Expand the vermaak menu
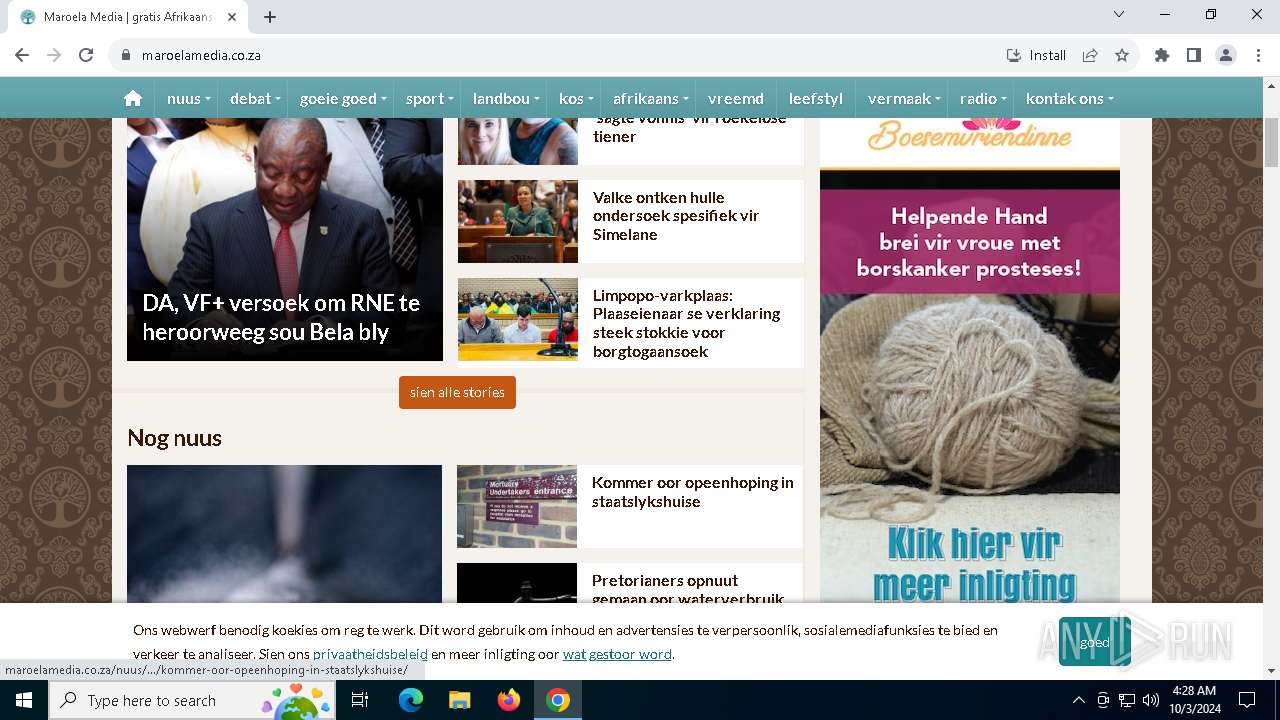Viewport: 1280px width, 720px height. pyautogui.click(x=904, y=98)
